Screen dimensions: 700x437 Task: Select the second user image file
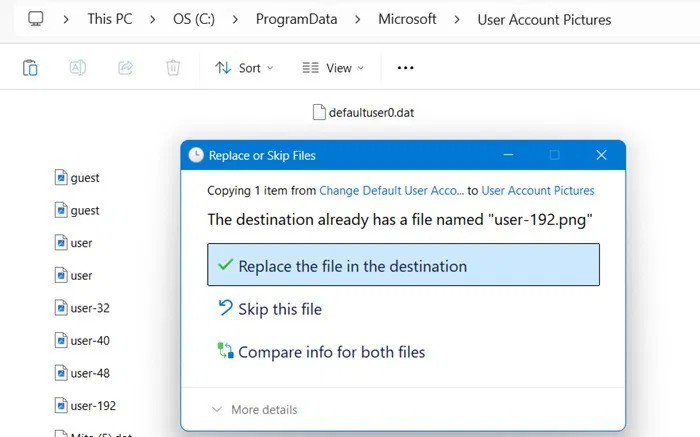(73, 275)
